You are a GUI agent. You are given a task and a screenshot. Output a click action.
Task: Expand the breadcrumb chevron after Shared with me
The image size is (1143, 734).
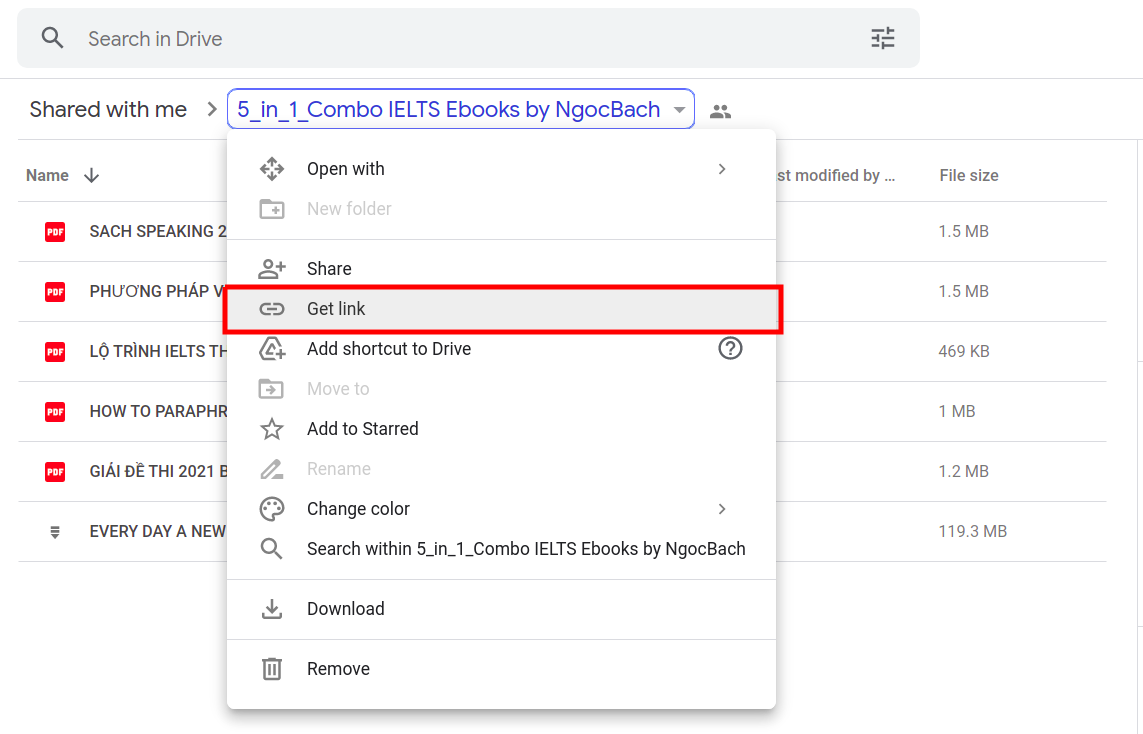pyautogui.click(x=212, y=109)
